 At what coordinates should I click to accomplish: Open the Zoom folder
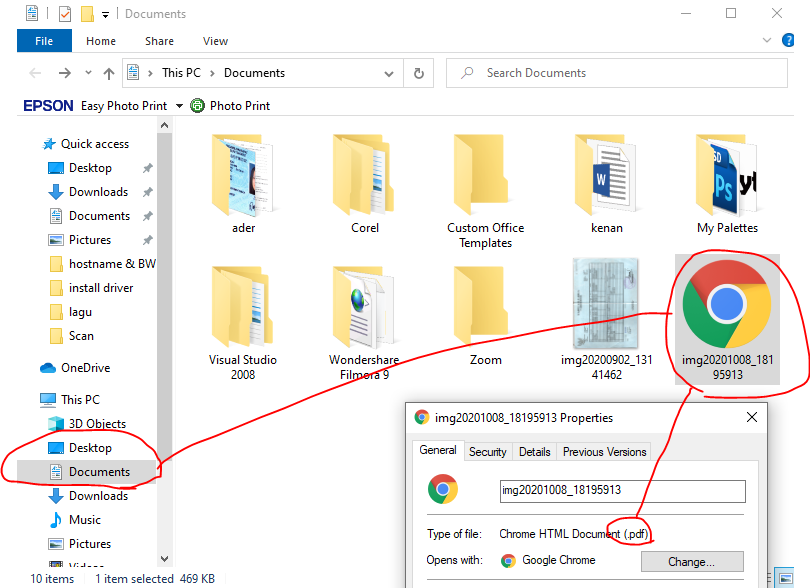[x=486, y=315]
